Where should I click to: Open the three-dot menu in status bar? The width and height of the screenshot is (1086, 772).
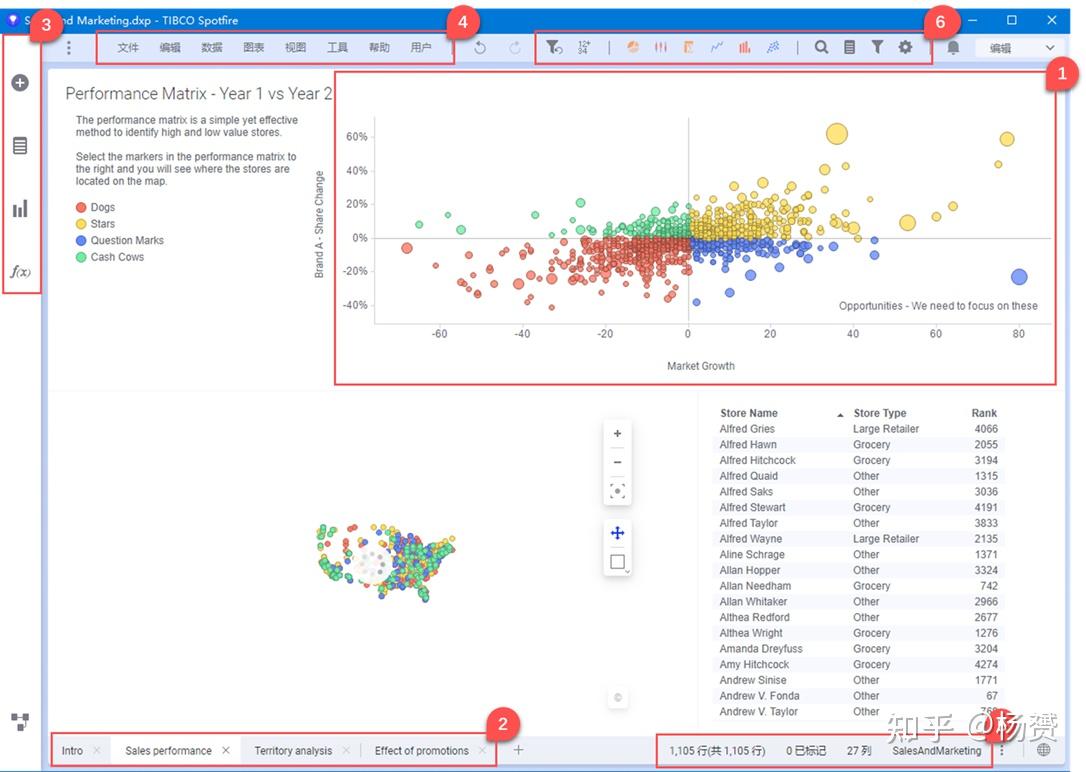[x=1003, y=749]
